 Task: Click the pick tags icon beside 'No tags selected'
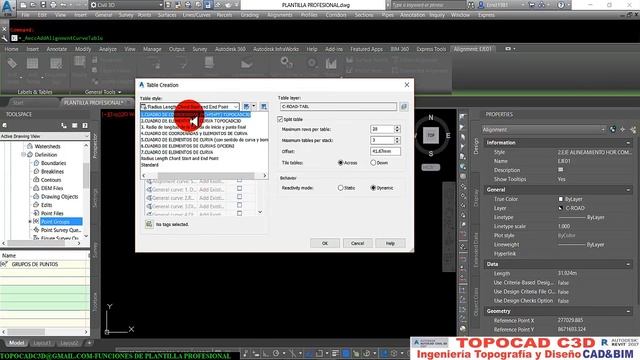click(x=149, y=224)
